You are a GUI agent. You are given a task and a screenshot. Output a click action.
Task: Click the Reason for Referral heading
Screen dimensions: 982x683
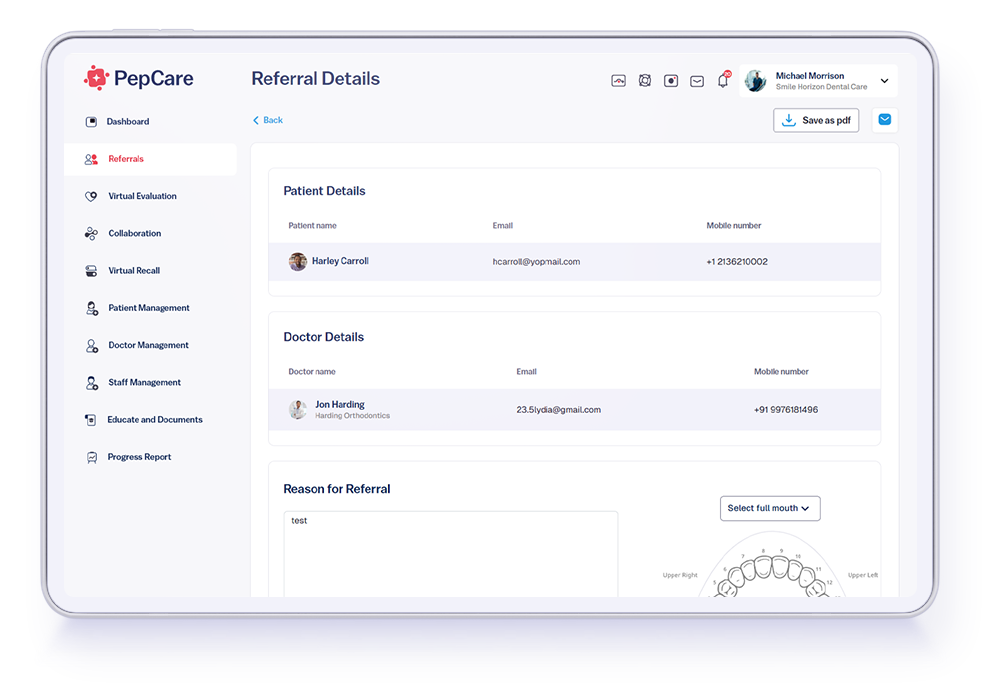pyautogui.click(x=337, y=489)
